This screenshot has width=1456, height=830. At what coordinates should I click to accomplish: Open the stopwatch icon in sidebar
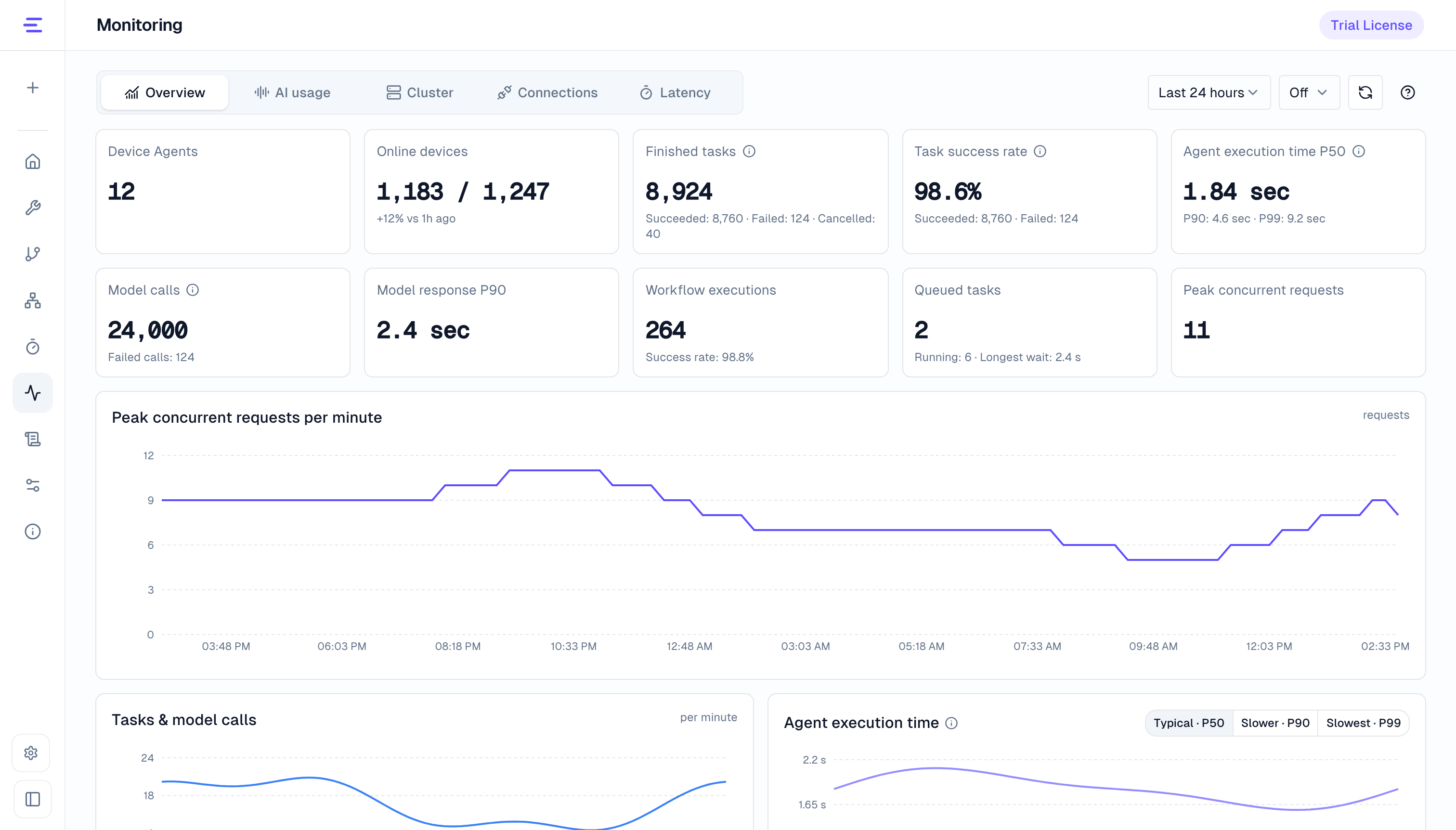pos(32,347)
